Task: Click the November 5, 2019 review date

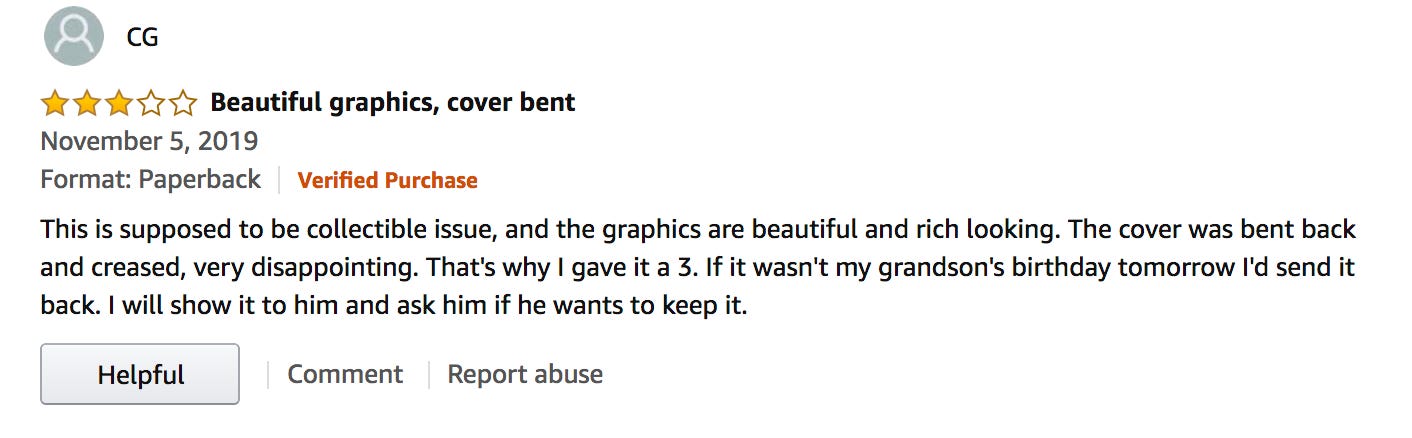Action: click(x=149, y=141)
